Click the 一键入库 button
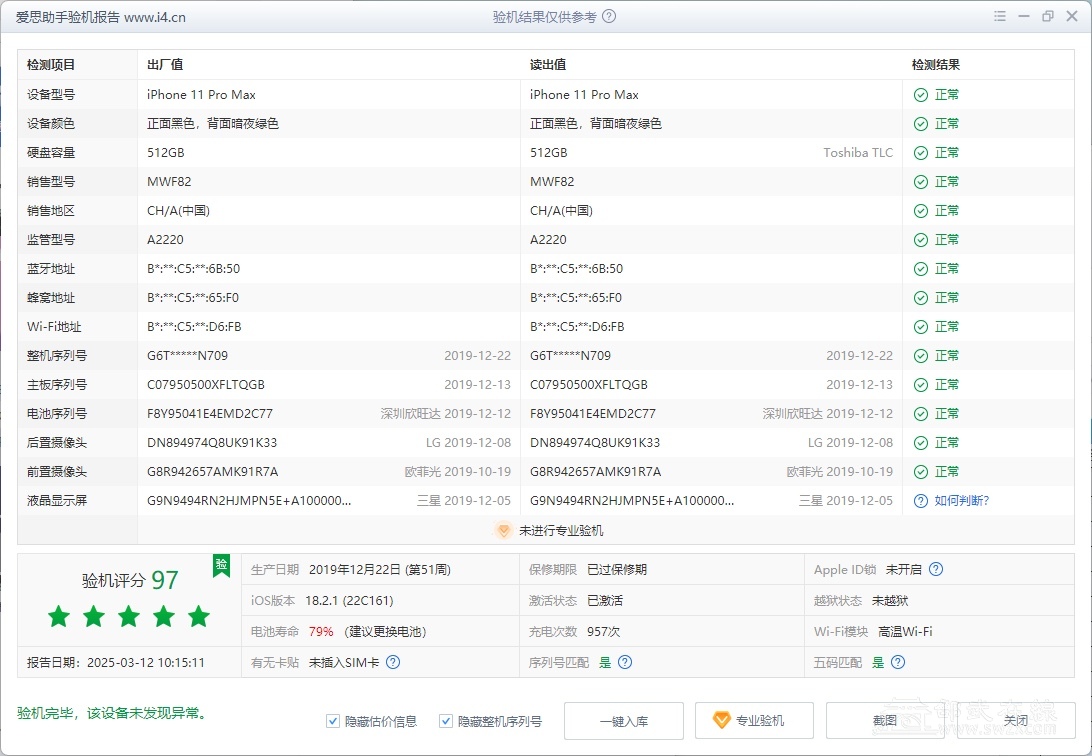 (624, 721)
